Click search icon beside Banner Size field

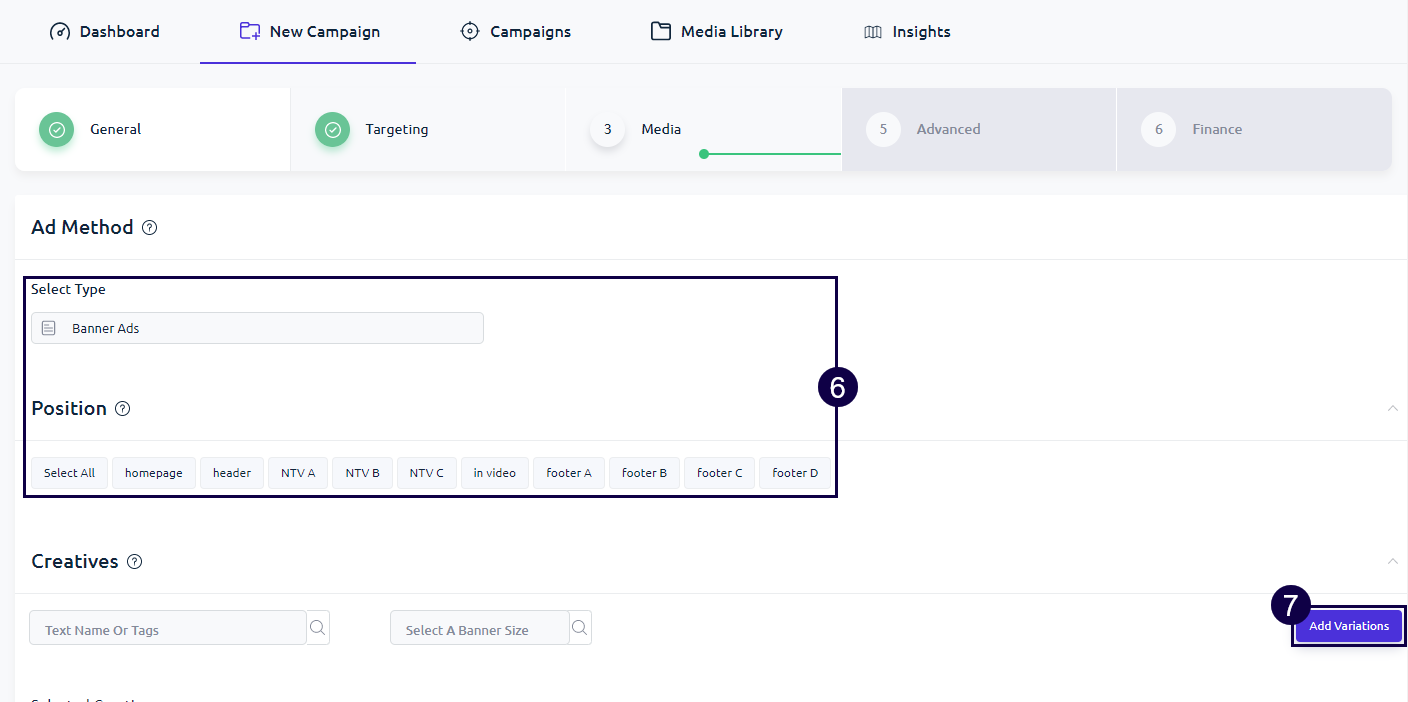(x=580, y=628)
